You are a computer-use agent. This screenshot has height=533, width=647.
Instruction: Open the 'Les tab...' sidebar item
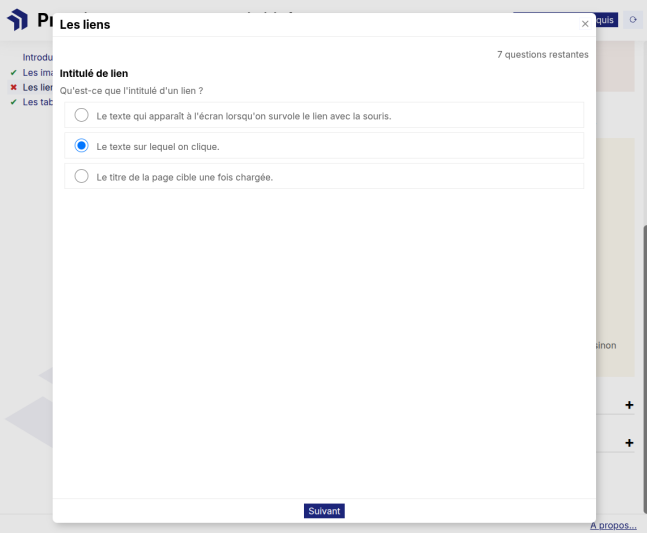click(x=38, y=102)
